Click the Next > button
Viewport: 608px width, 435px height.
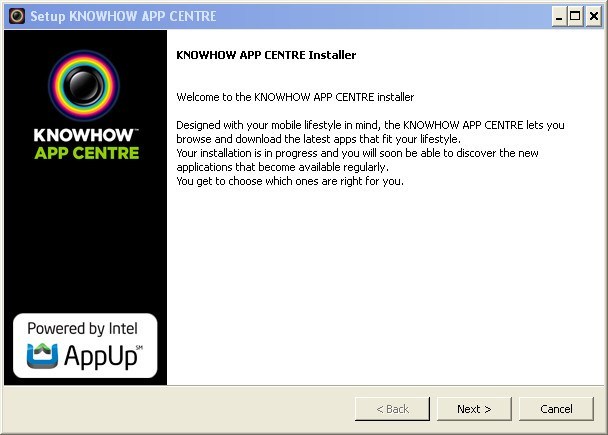(x=474, y=409)
